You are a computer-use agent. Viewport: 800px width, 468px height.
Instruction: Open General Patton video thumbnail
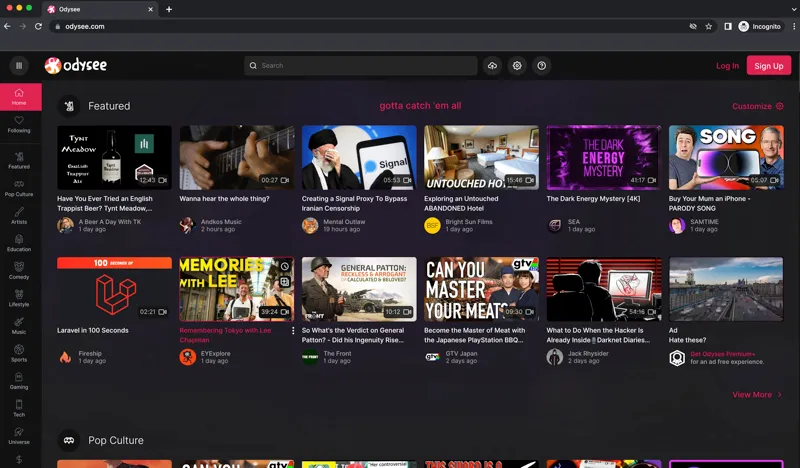tap(359, 289)
